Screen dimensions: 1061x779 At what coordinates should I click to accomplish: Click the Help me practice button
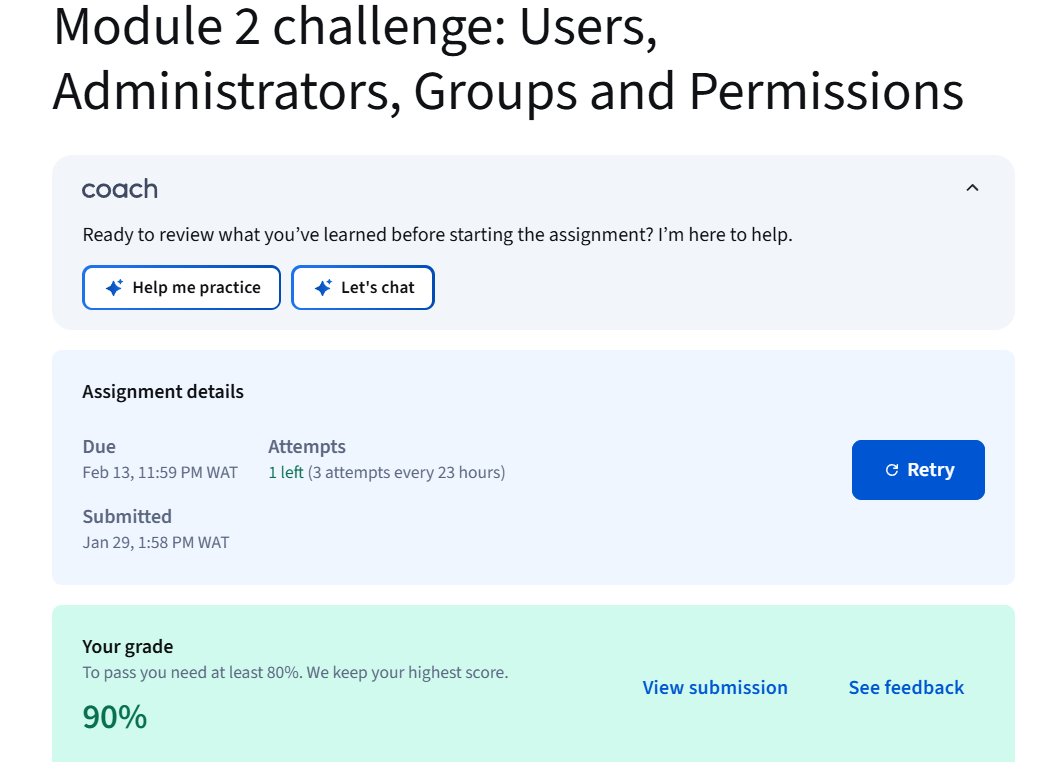point(181,288)
